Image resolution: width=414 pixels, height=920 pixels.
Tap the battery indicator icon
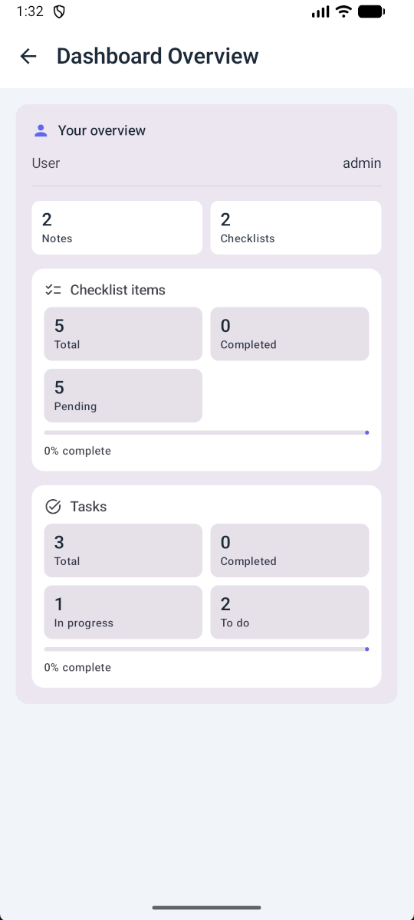[371, 11]
